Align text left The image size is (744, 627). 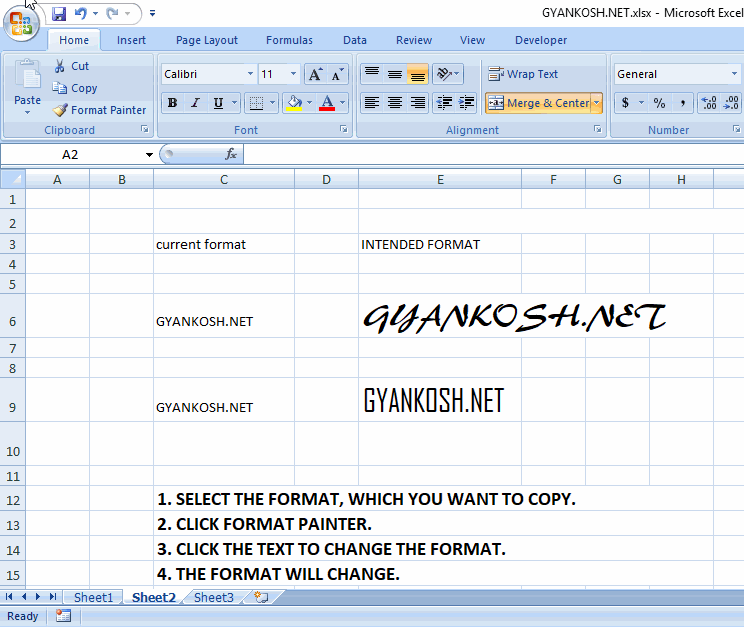click(x=372, y=103)
